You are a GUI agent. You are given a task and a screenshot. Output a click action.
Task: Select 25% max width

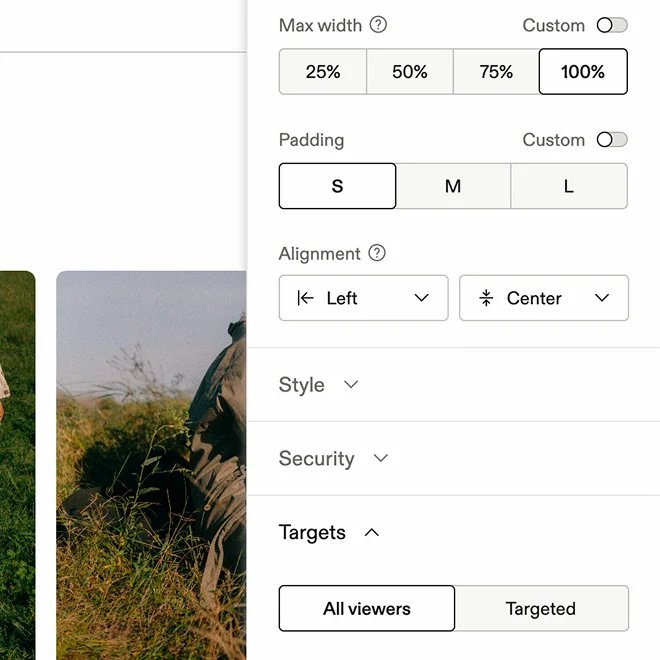point(323,72)
